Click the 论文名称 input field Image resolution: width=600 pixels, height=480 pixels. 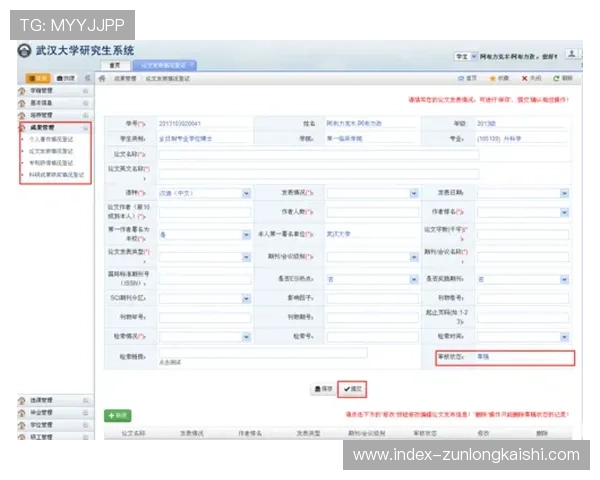pyautogui.click(x=319, y=155)
